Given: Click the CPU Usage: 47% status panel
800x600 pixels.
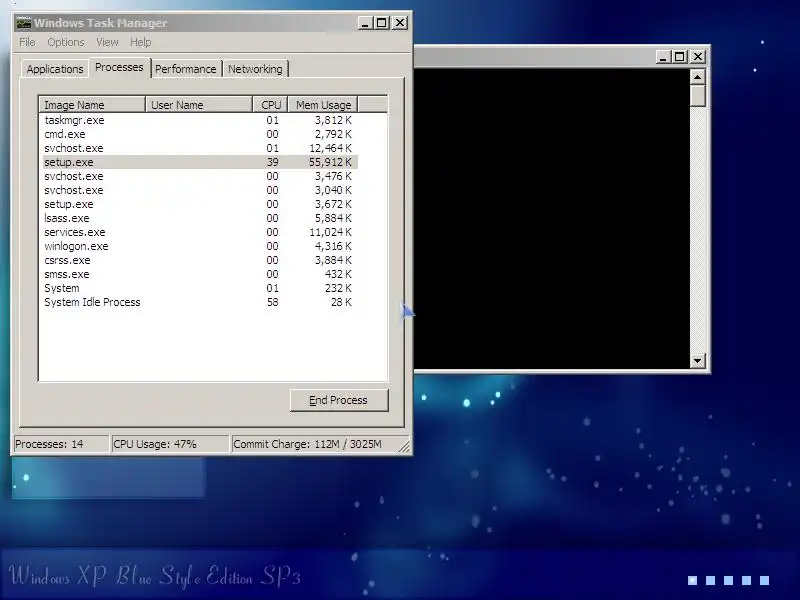Looking at the screenshot, I should [x=170, y=444].
